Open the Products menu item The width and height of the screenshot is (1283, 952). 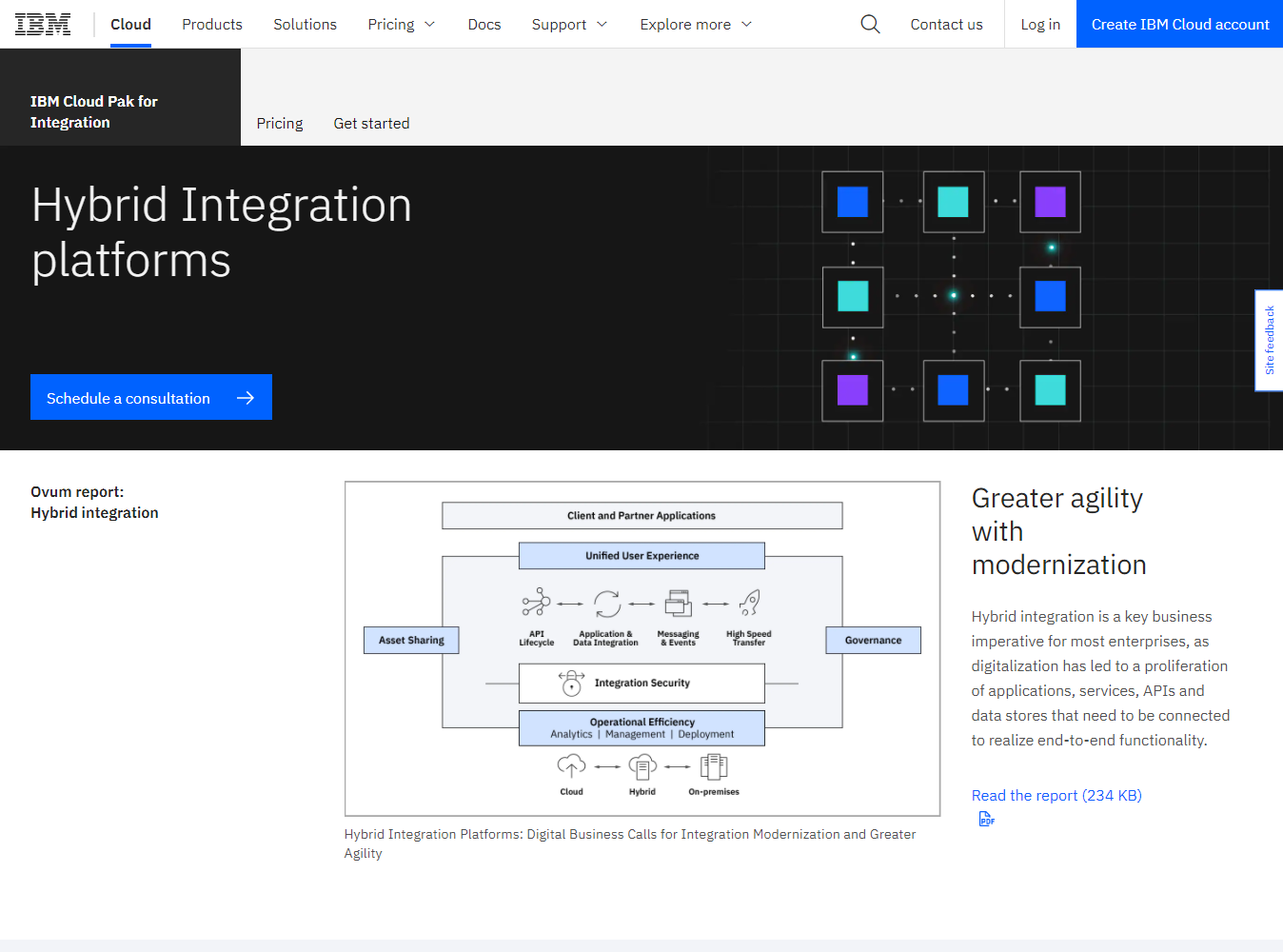211,24
